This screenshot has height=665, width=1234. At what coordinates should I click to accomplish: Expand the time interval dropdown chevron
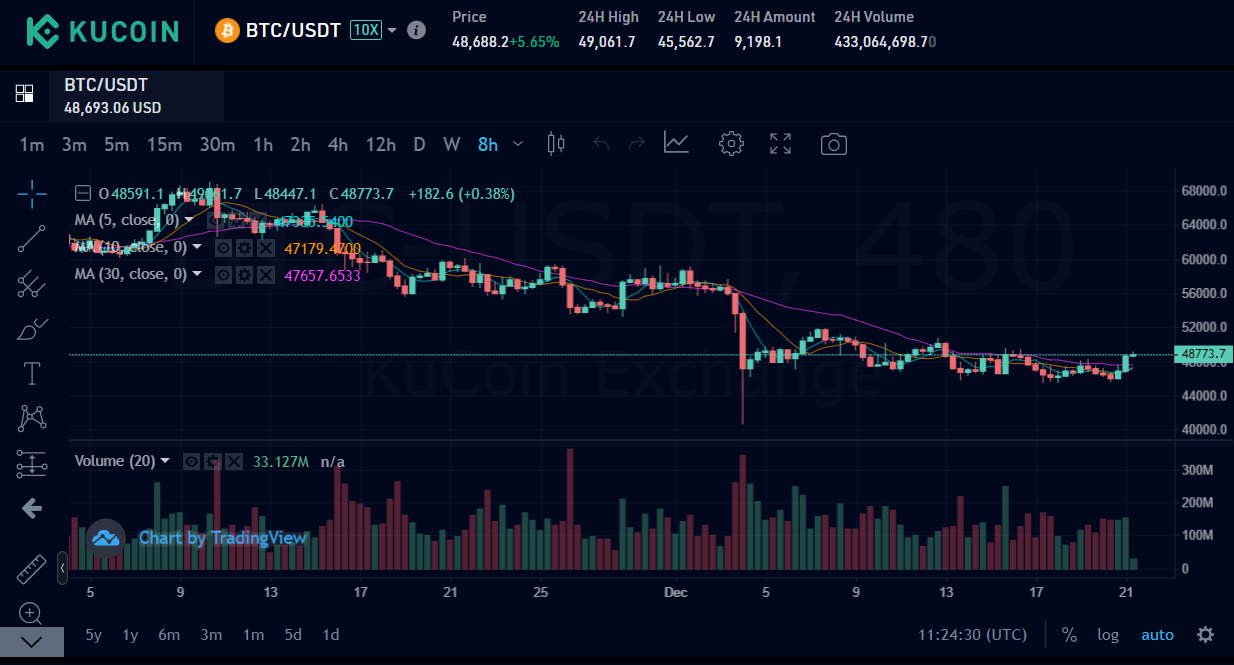[518, 144]
